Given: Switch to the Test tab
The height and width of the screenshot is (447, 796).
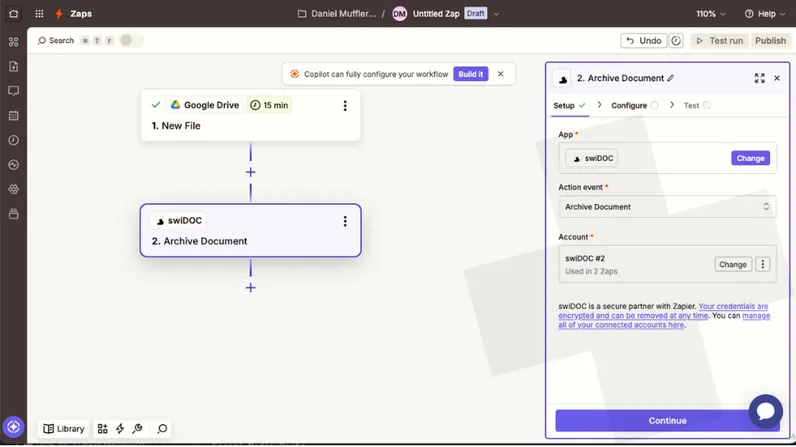Looking at the screenshot, I should pos(691,105).
